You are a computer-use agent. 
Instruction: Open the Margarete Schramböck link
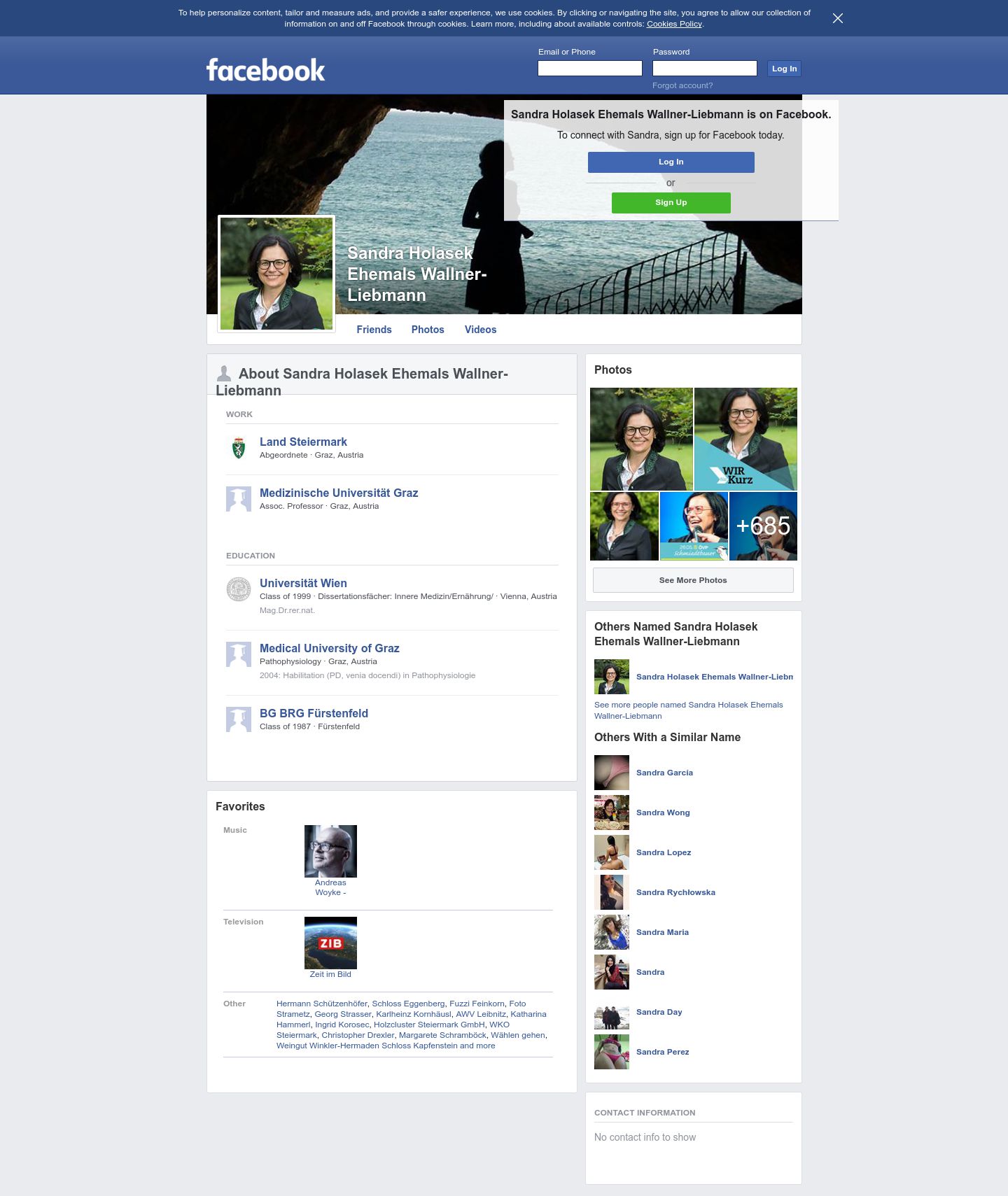tap(442, 1035)
